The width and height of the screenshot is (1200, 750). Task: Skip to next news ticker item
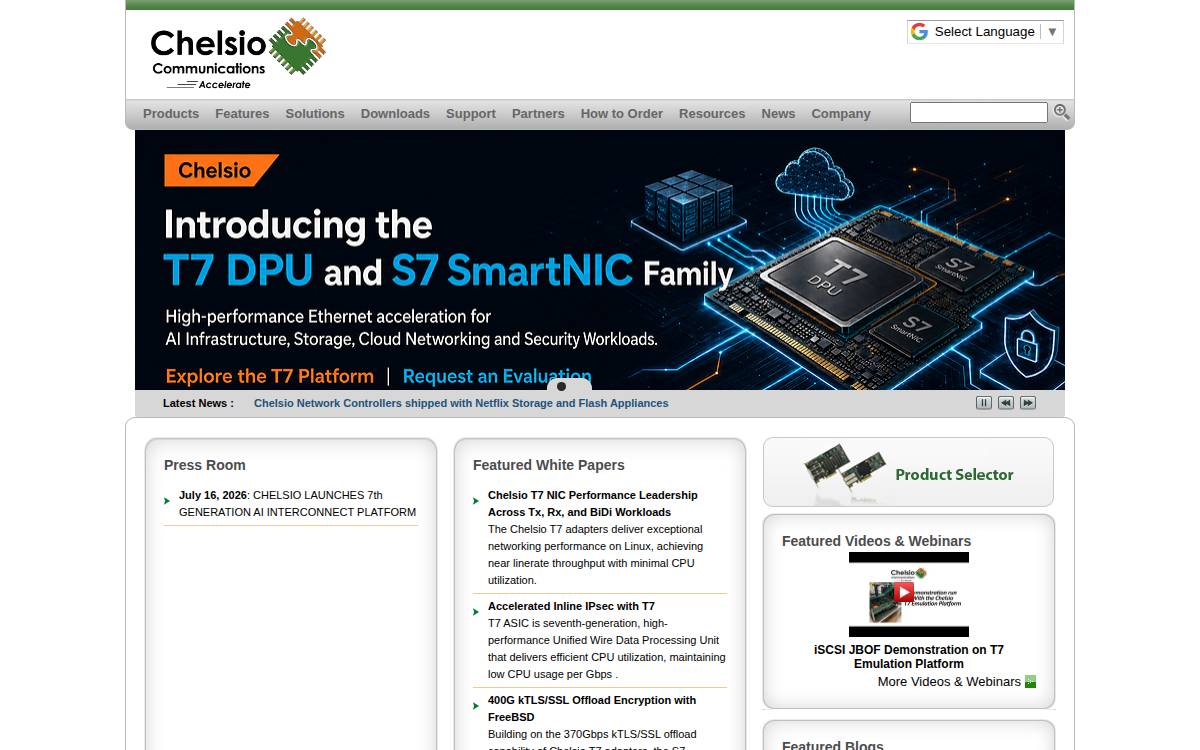pyautogui.click(x=1028, y=403)
